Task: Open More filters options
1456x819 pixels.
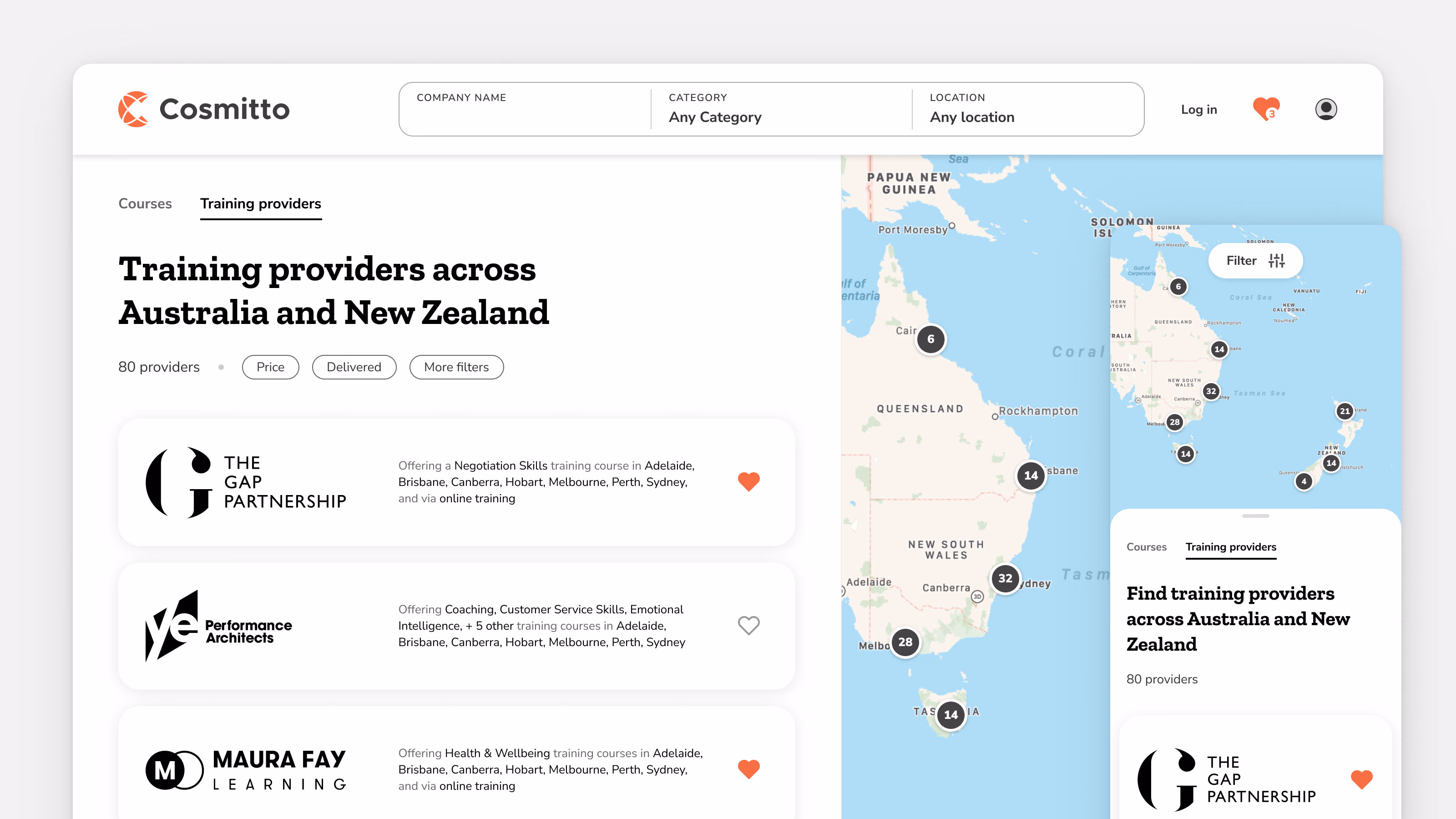Action: 456,367
